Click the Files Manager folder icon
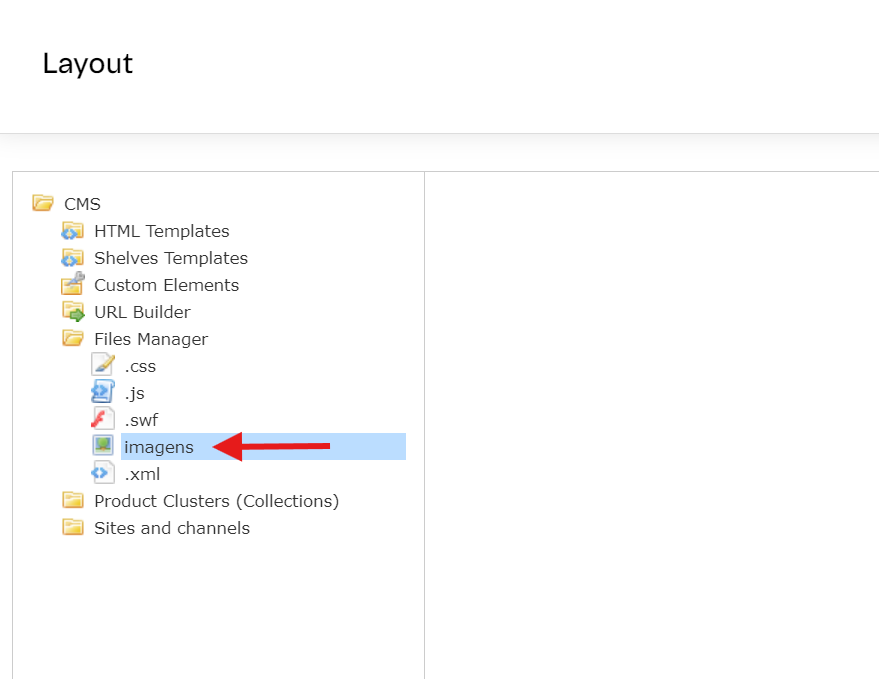 coord(72,338)
